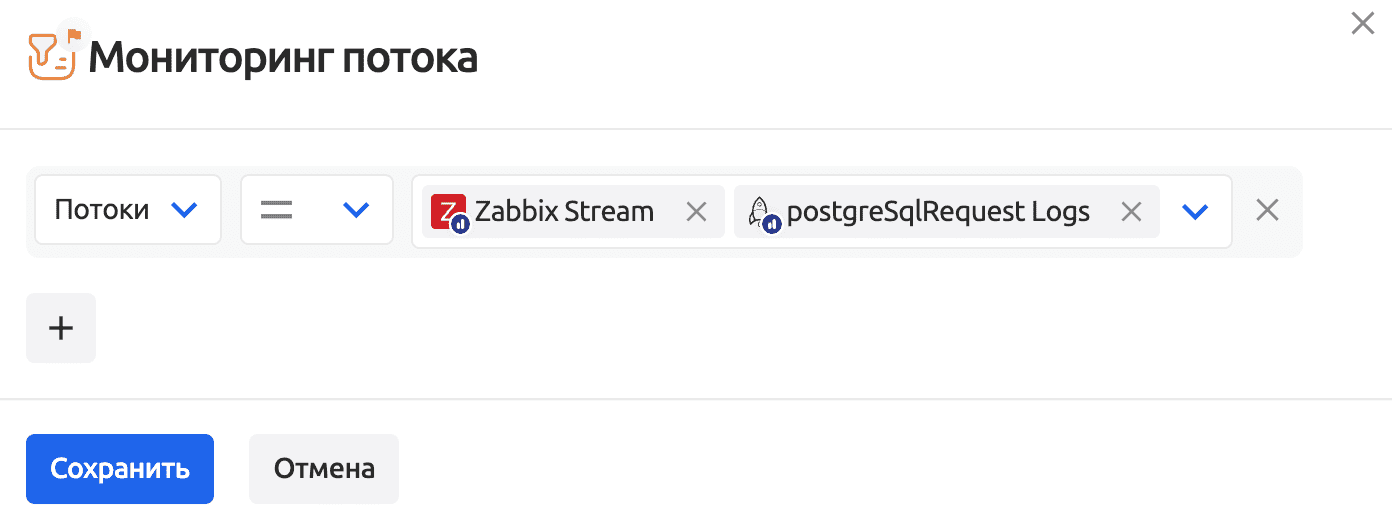Expand the streams multi-select dropdown arrow
Viewport: 1392px width, 532px height.
(x=1195, y=211)
